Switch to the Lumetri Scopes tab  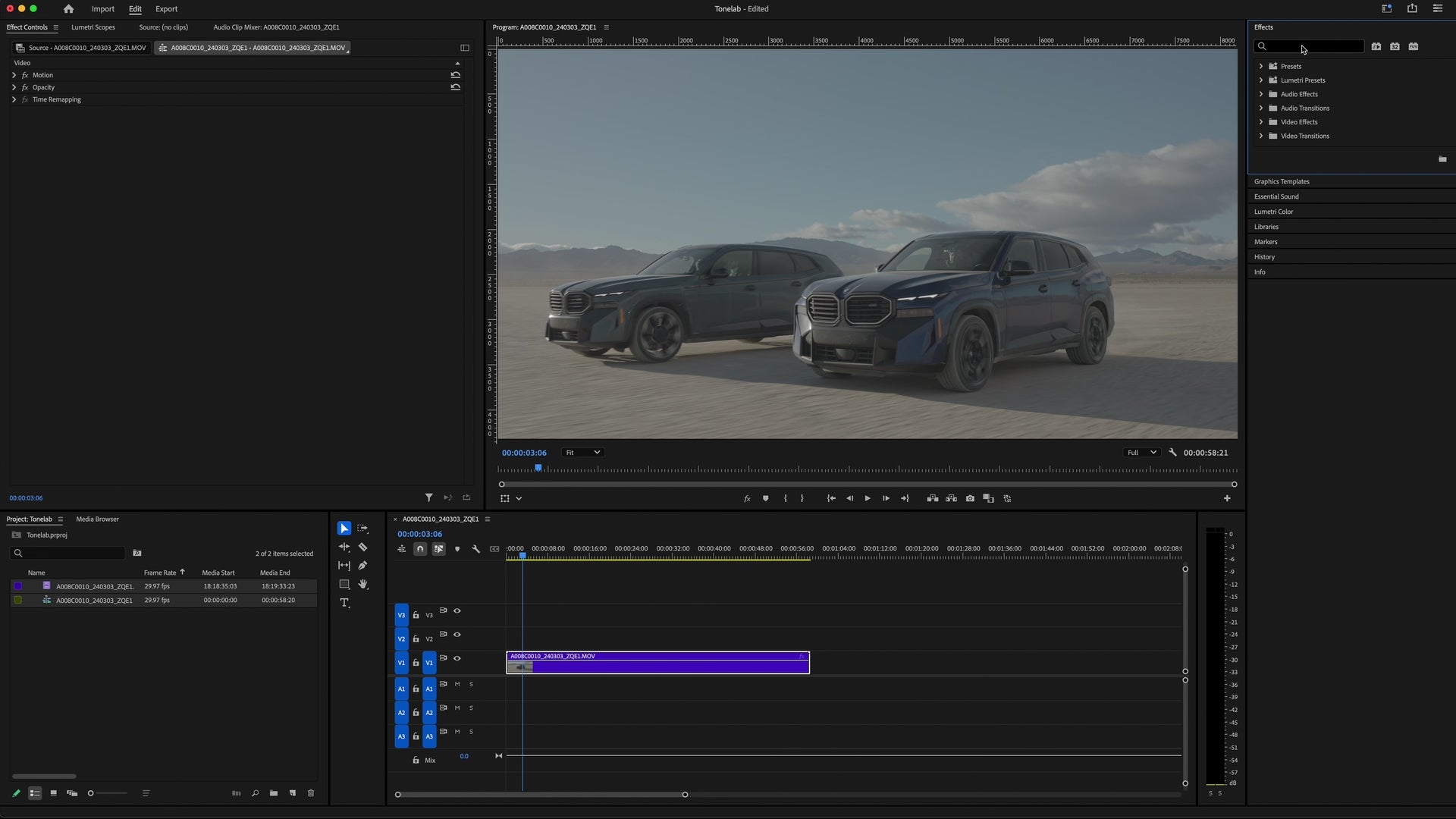point(93,27)
